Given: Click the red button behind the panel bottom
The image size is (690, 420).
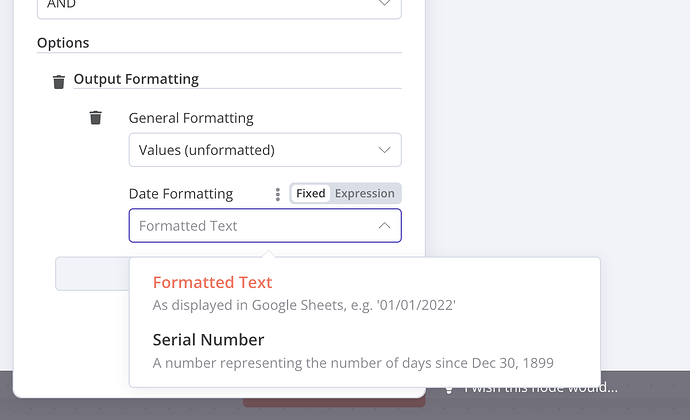Looking at the screenshot, I should click(x=334, y=401).
